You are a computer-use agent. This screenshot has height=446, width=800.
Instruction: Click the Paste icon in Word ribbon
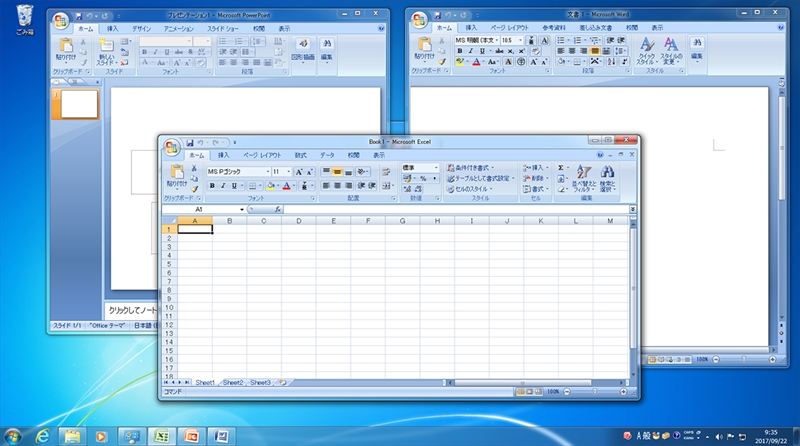(x=424, y=44)
